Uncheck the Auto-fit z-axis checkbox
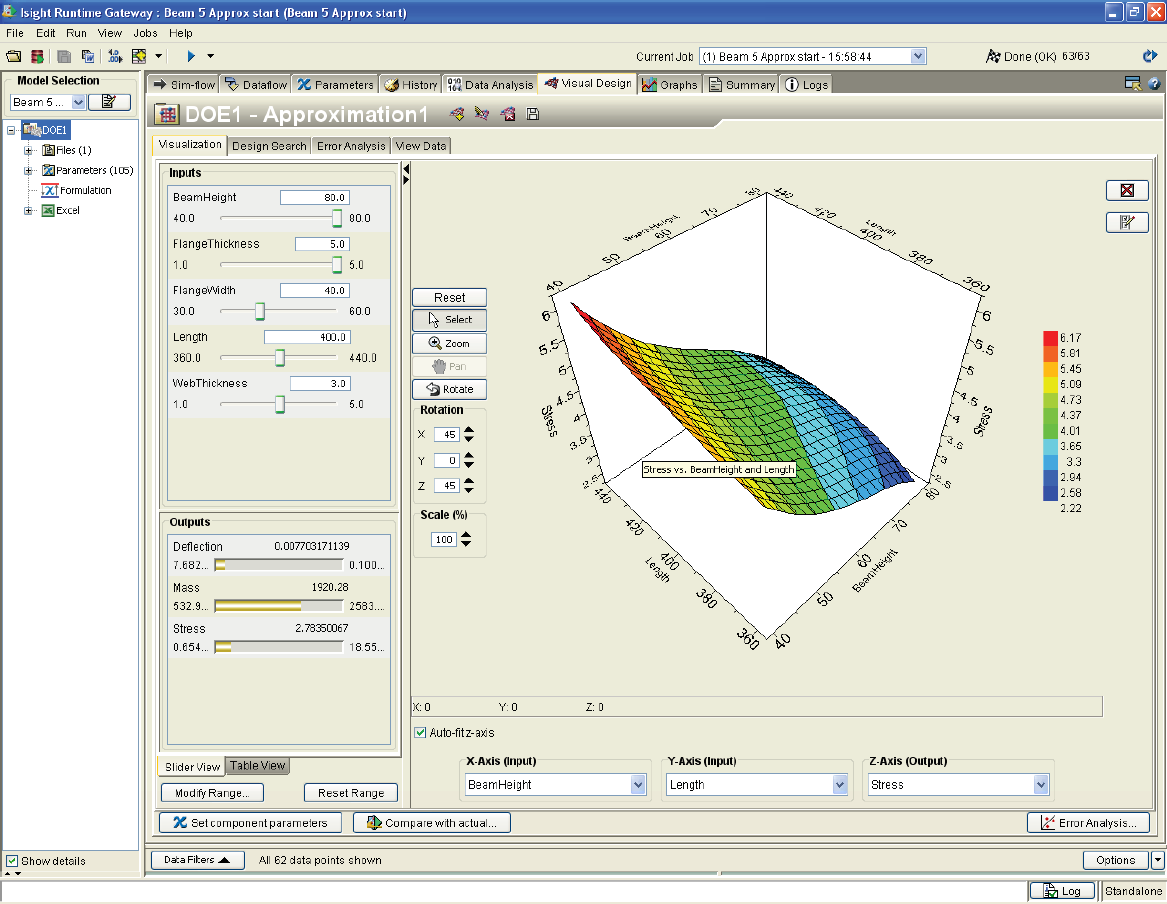 click(x=422, y=733)
